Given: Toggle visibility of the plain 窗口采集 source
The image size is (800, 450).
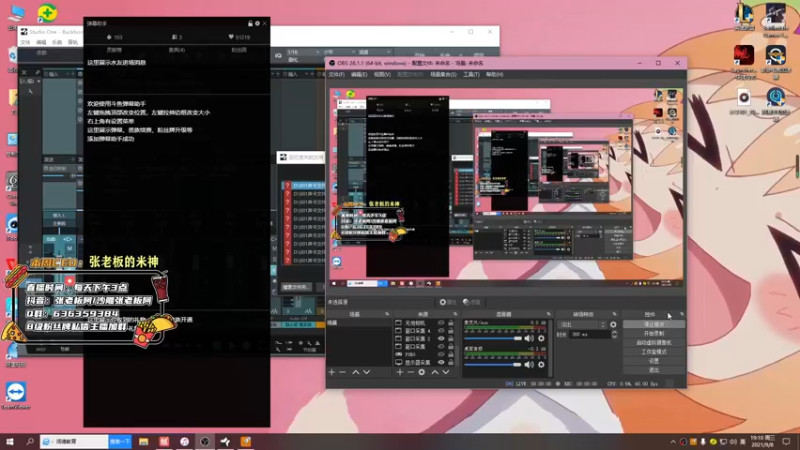Looking at the screenshot, I should pyautogui.click(x=441, y=346).
